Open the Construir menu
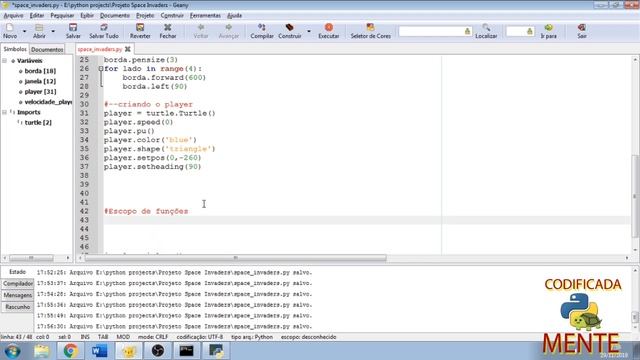The height and width of the screenshot is (360, 640). 172,16
